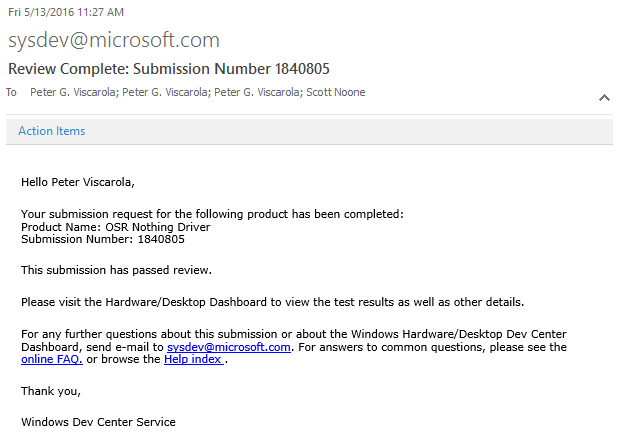Image resolution: width=618 pixels, height=435 pixels.
Task: Click the To label before the recipients
Action: point(11,92)
